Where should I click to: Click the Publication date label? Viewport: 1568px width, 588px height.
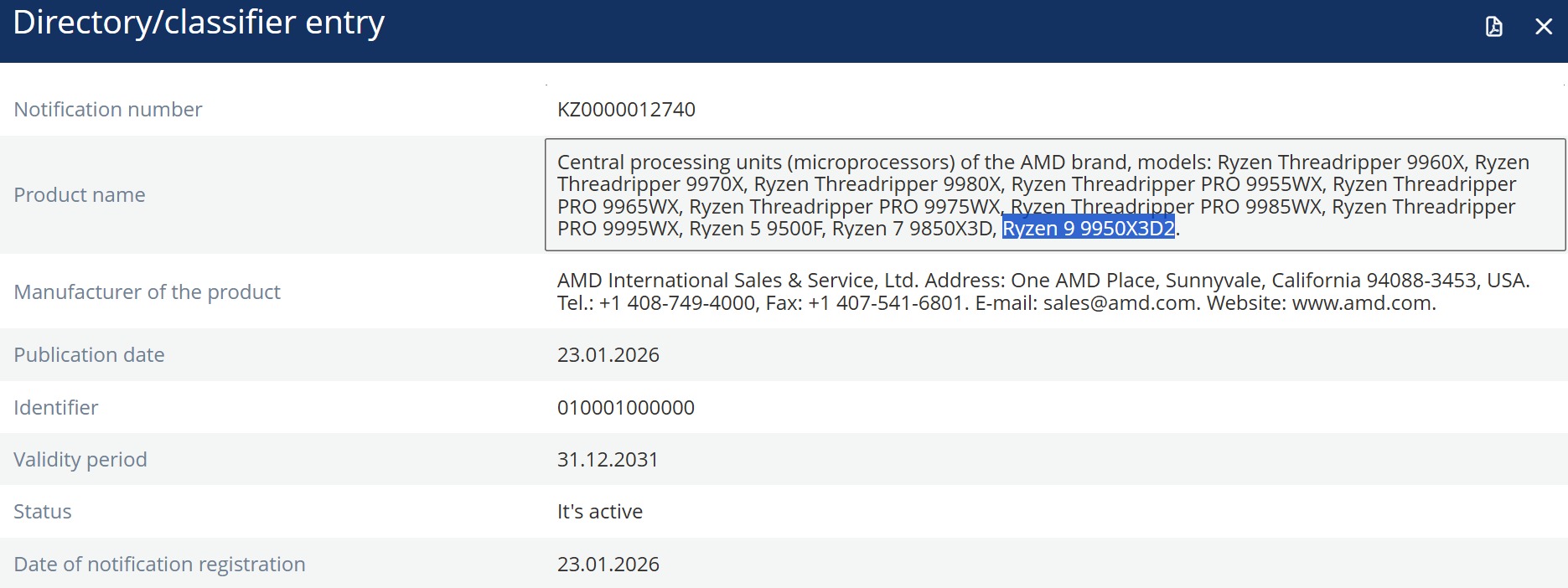[x=89, y=355]
